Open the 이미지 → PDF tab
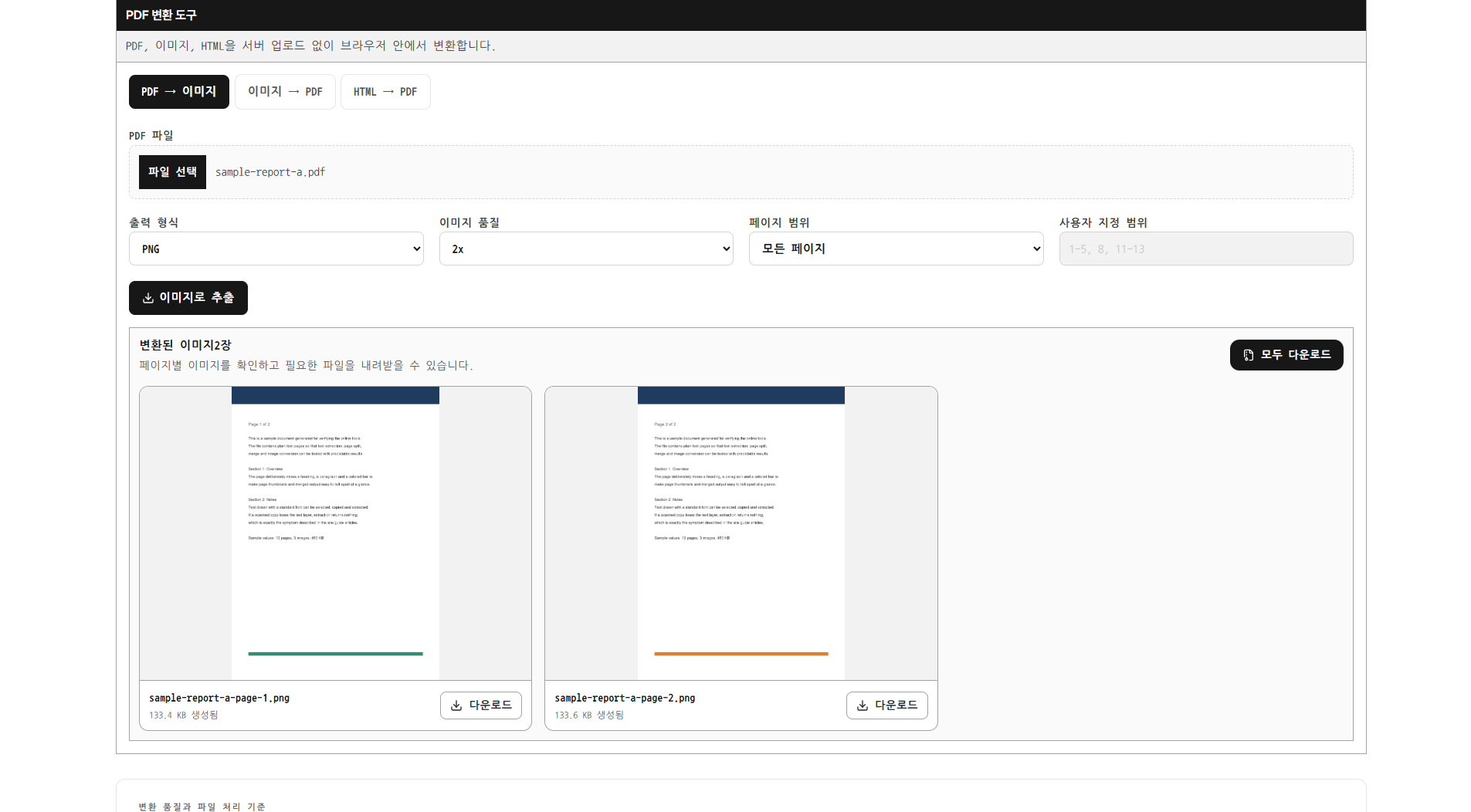 (285, 92)
